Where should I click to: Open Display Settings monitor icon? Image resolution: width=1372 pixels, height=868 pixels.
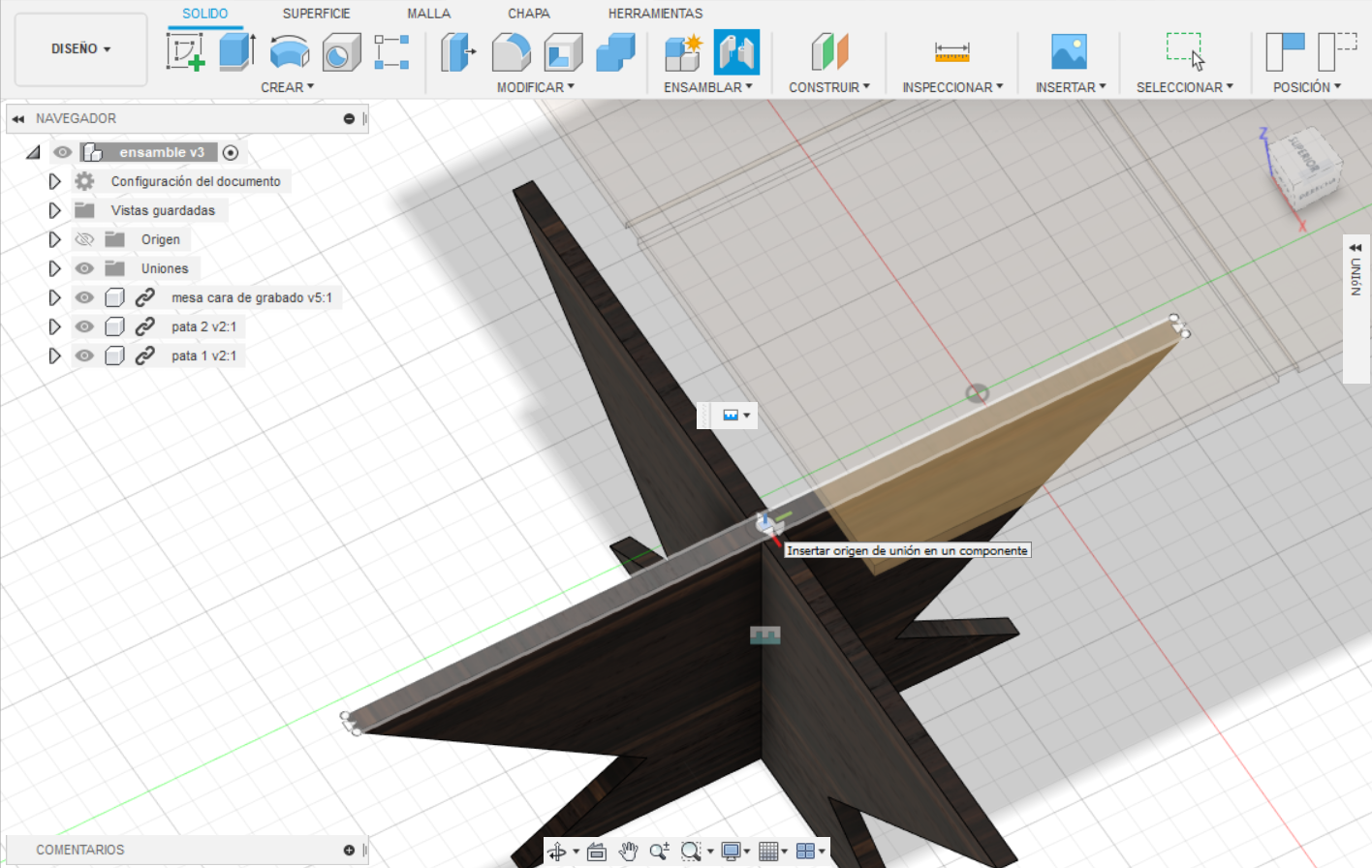(x=732, y=852)
